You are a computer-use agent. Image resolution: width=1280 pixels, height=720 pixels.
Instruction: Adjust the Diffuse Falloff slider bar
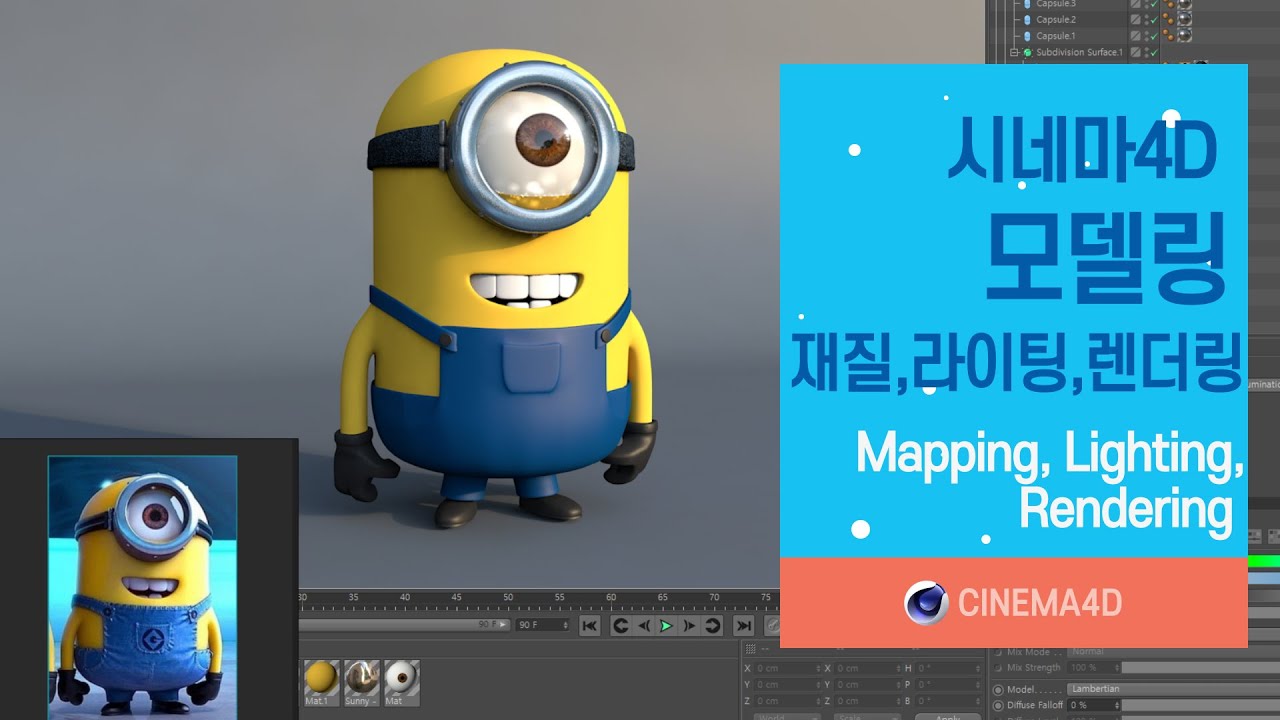tap(1200, 704)
